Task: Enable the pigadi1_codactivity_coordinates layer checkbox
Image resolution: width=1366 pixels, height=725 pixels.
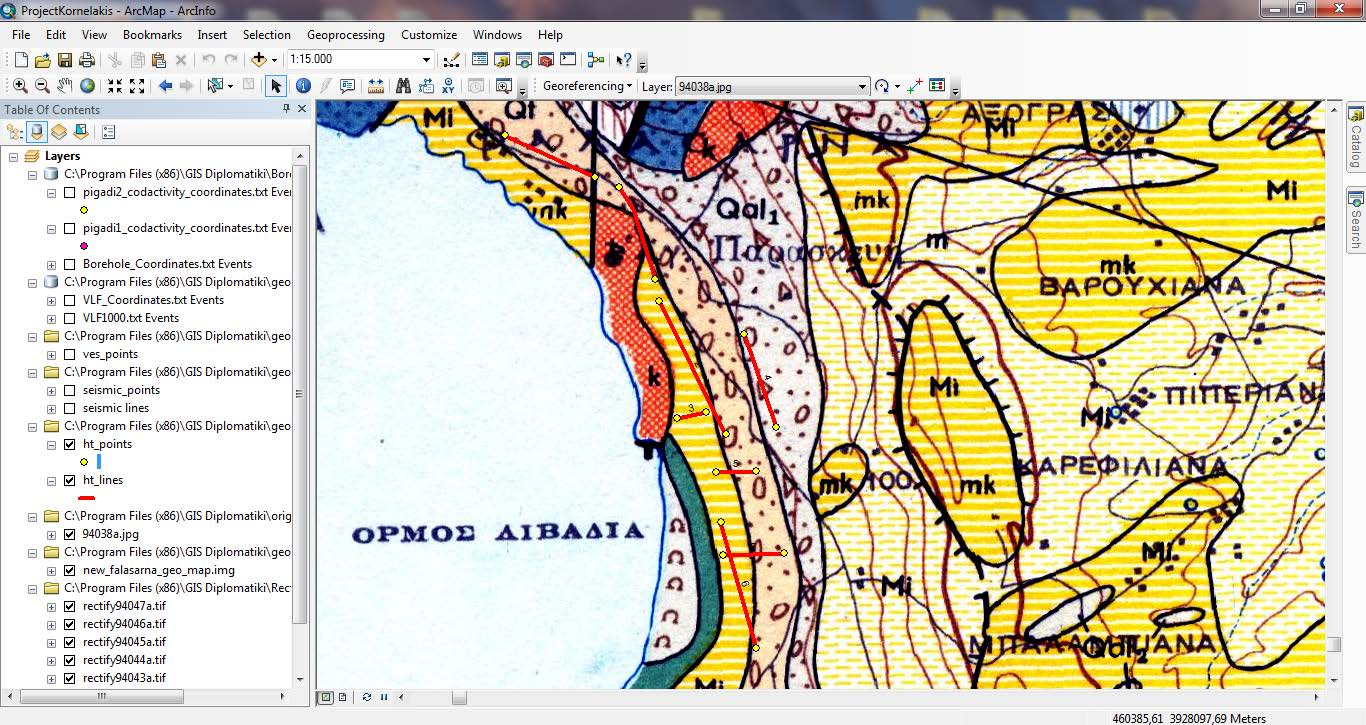Action: pyautogui.click(x=69, y=228)
